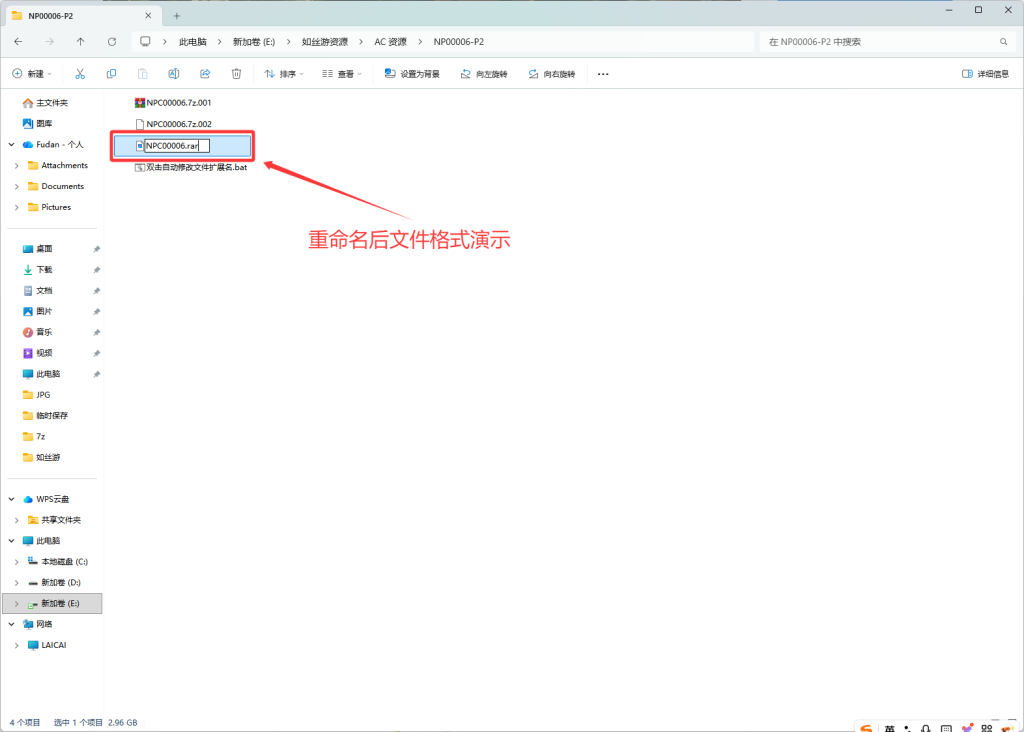Go up one folder level
This screenshot has width=1024, height=732.
[80, 42]
